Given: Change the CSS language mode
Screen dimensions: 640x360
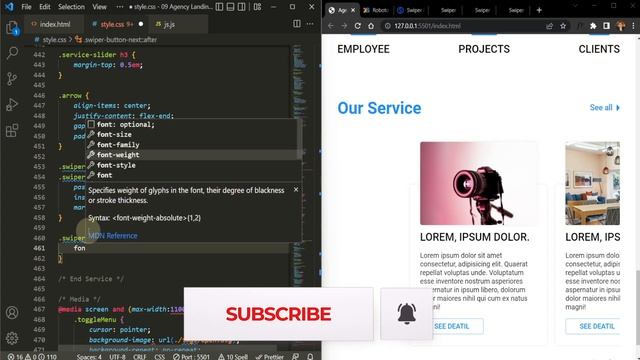Looking at the screenshot, I should [160, 356].
